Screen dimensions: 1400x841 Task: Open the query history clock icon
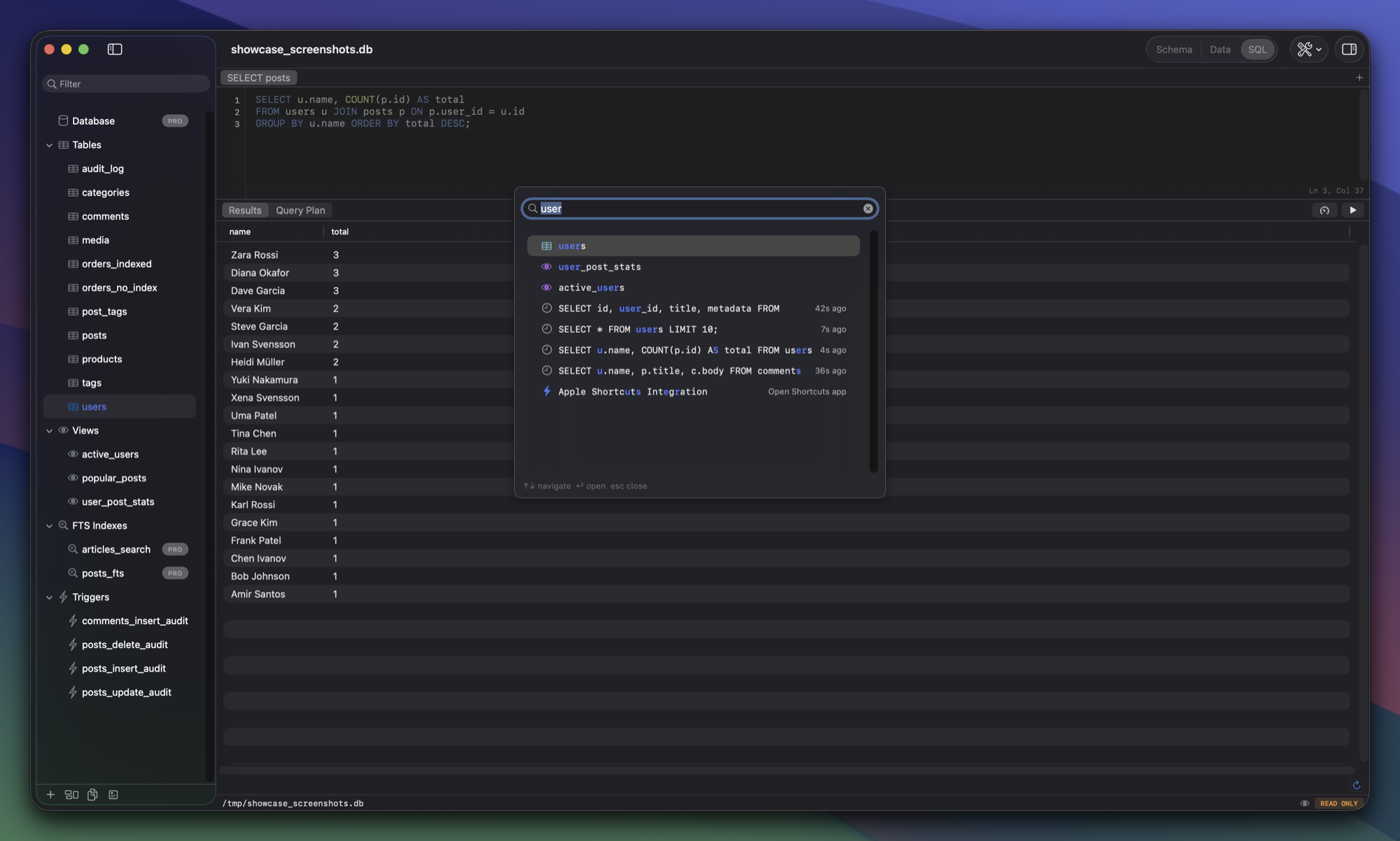point(1324,210)
